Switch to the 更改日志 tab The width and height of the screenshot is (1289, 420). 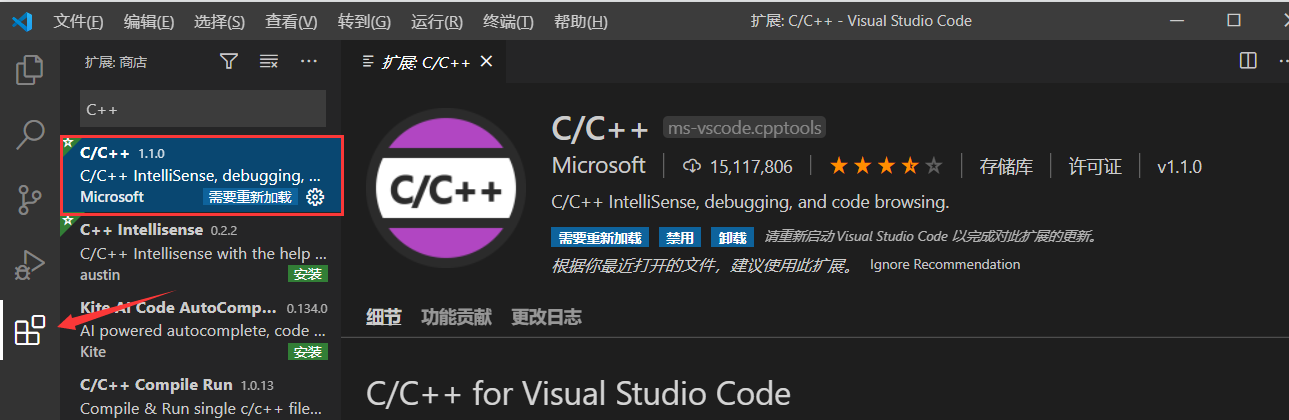coord(546,317)
